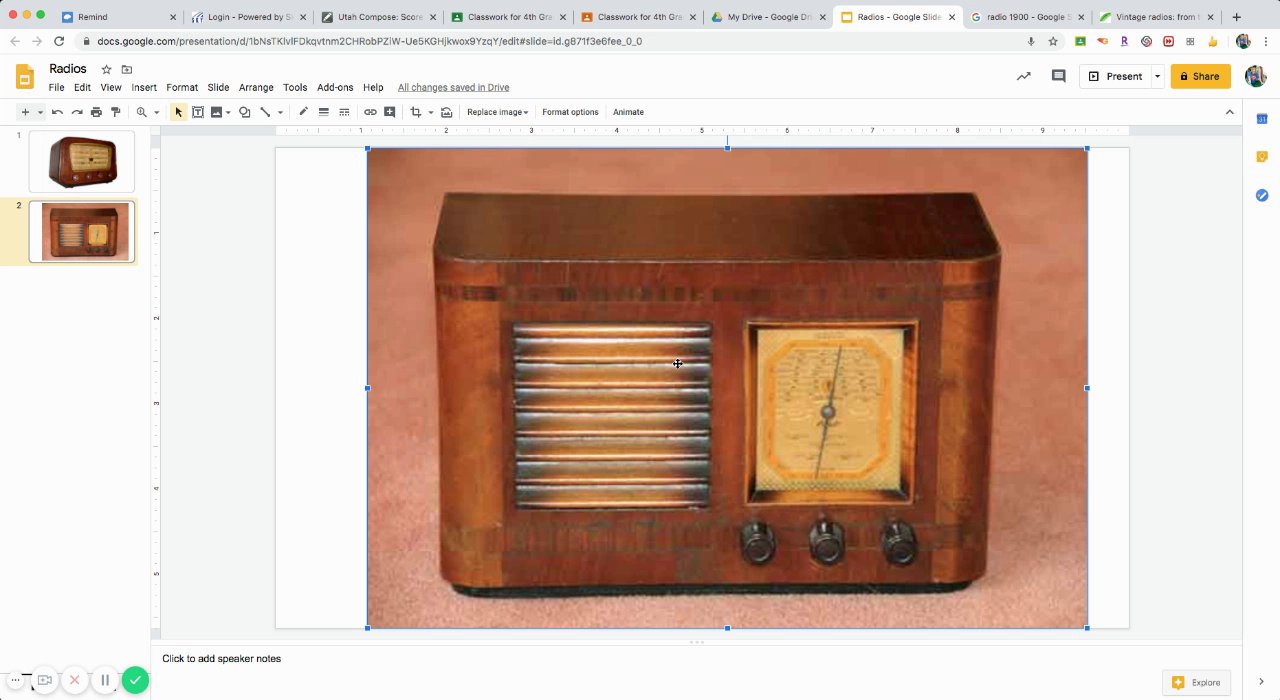Expand the zoom level dropdown arrow

point(156,112)
